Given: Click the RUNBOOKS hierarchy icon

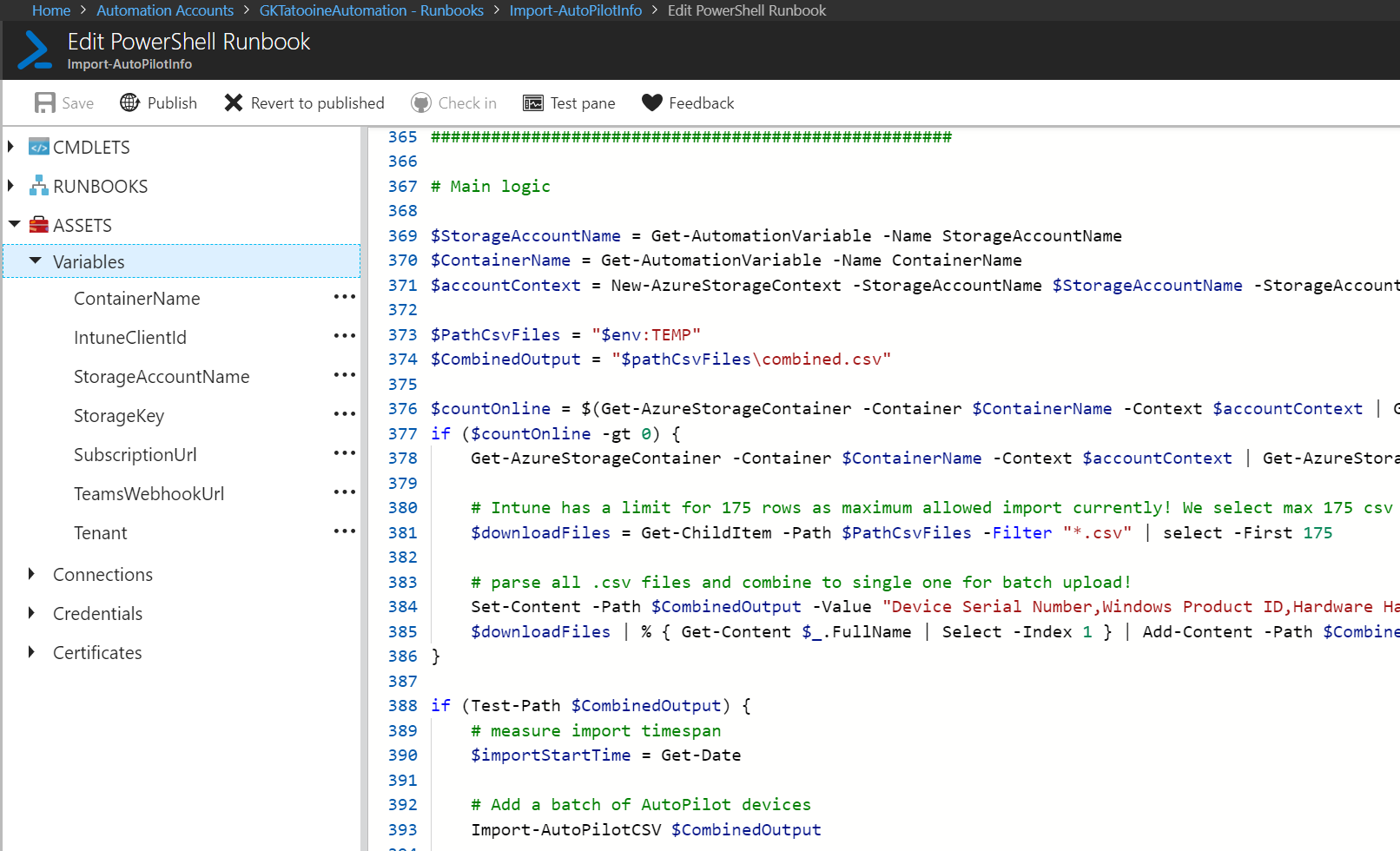Looking at the screenshot, I should pyautogui.click(x=39, y=186).
